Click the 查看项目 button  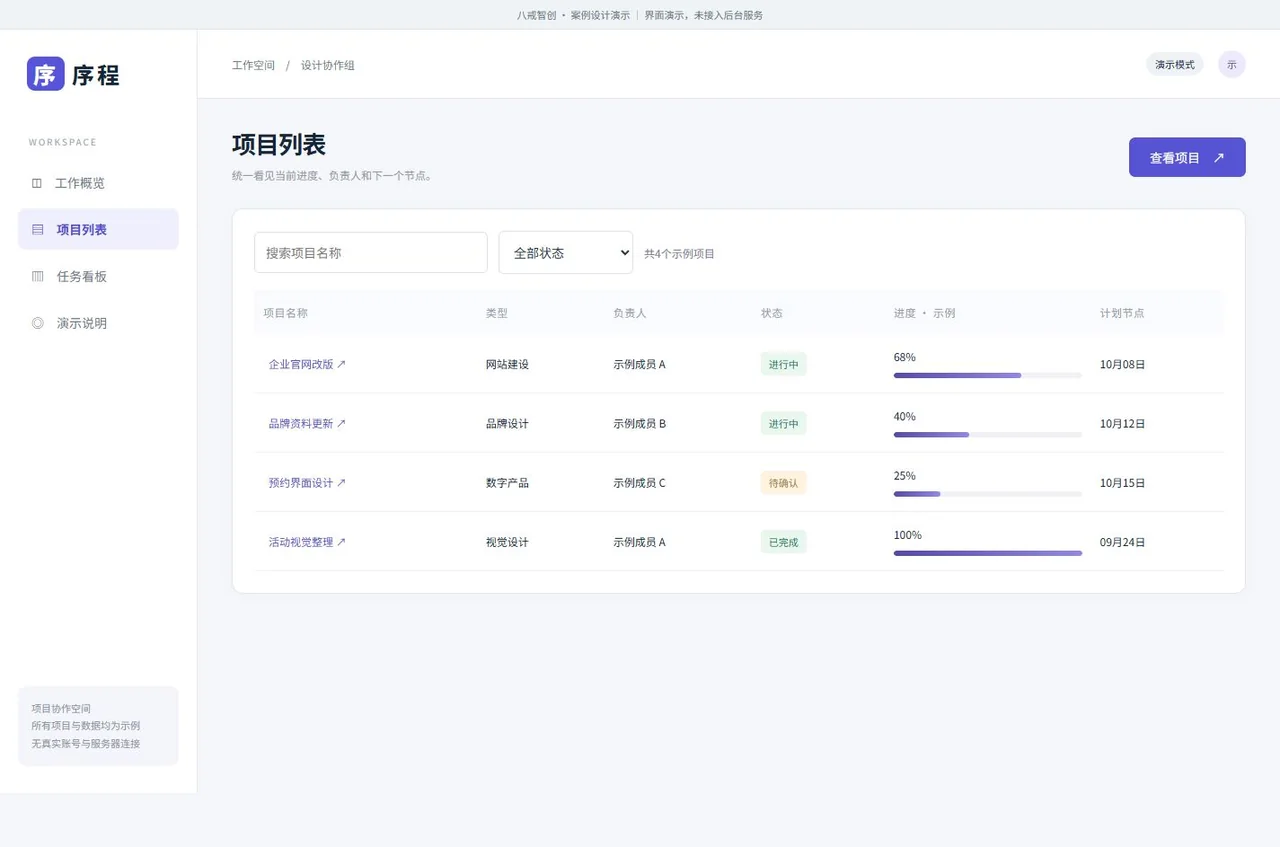coord(1187,157)
